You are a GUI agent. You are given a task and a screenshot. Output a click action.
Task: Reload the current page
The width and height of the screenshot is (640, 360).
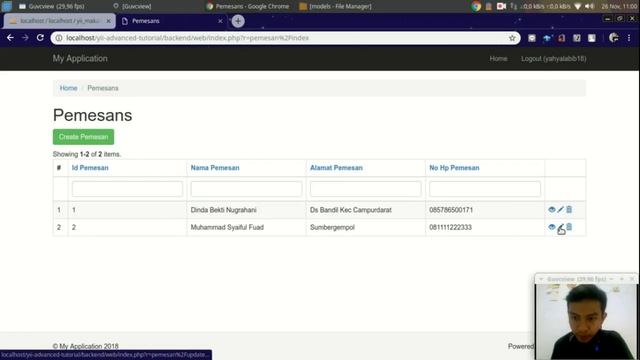[40, 38]
